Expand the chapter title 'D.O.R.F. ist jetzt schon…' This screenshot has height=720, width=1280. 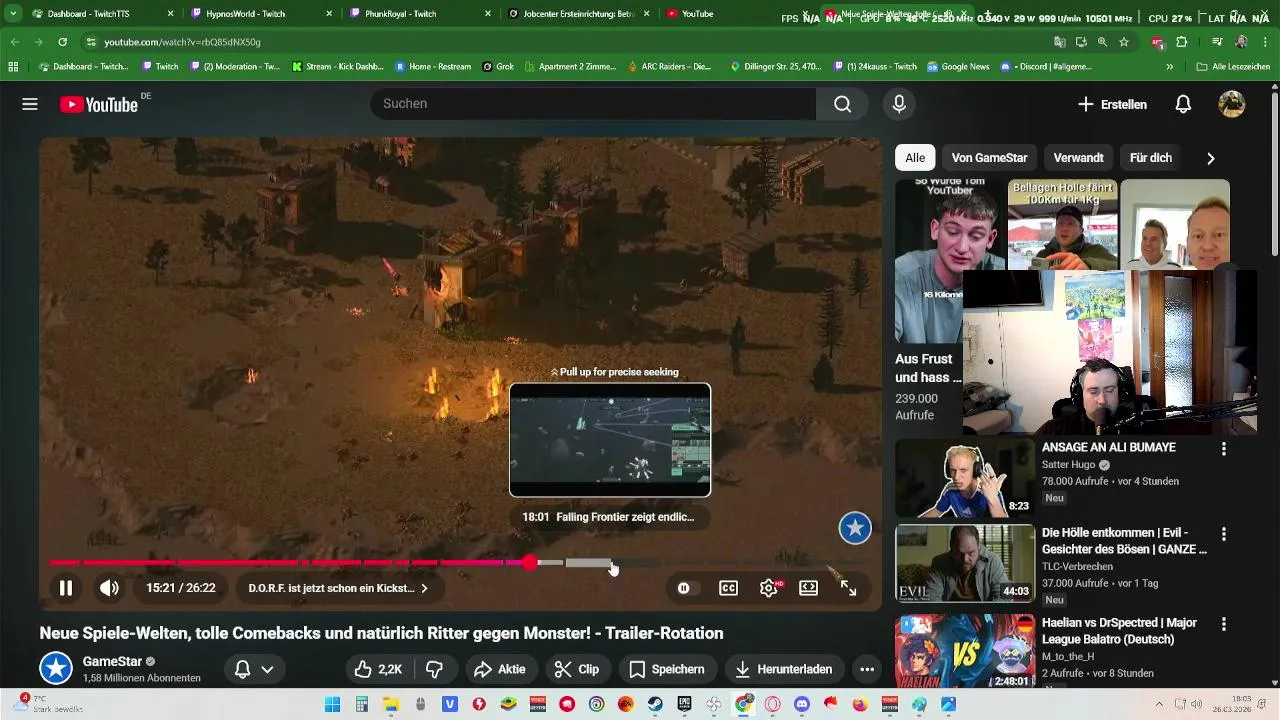[338, 588]
